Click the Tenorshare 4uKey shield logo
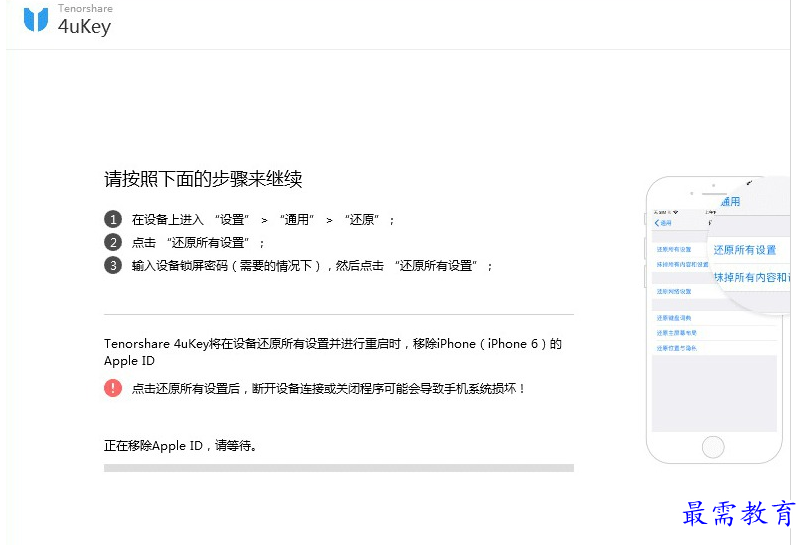804x545 pixels. tap(36, 19)
